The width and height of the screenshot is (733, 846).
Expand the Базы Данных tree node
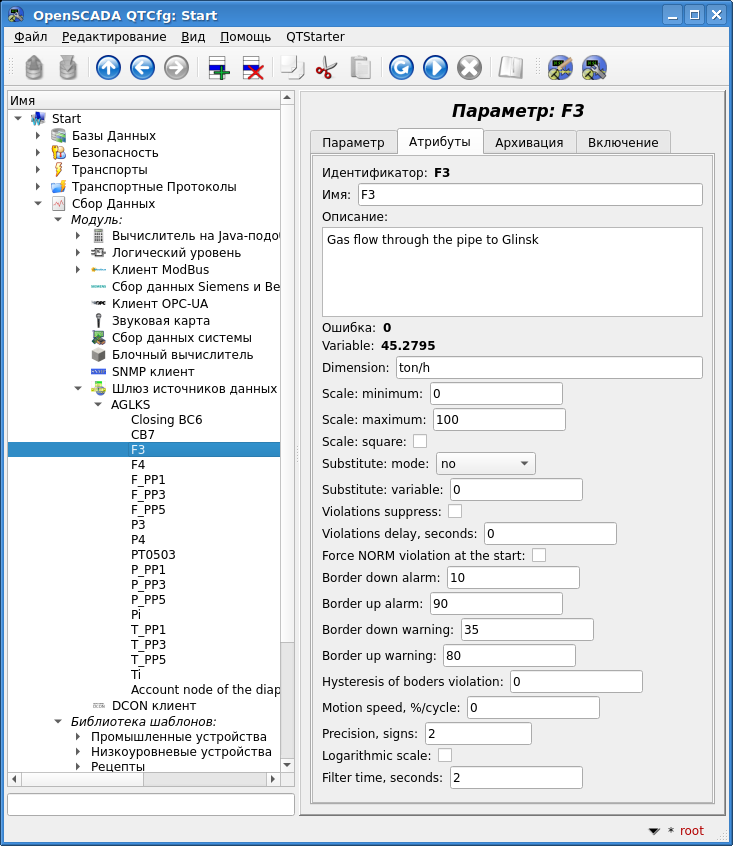tap(38, 136)
